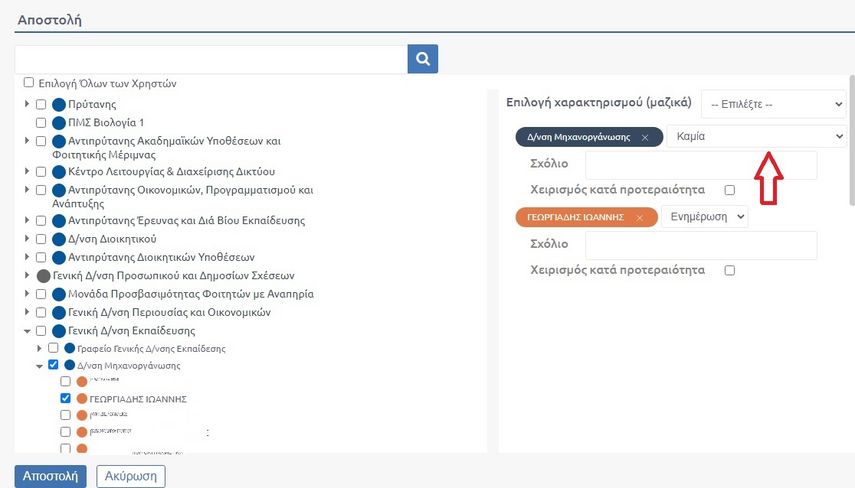Click the blue circle icon beside Πρύτανης

[x=58, y=104]
